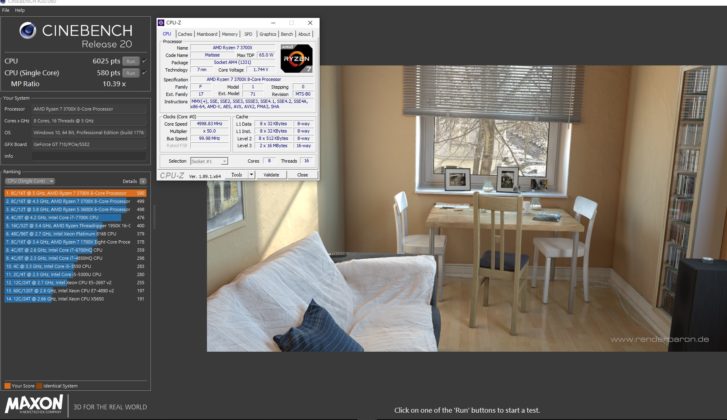Viewport: 727px width, 420px height.
Task: Click the 6025 pts CPU score
Action: tap(106, 61)
